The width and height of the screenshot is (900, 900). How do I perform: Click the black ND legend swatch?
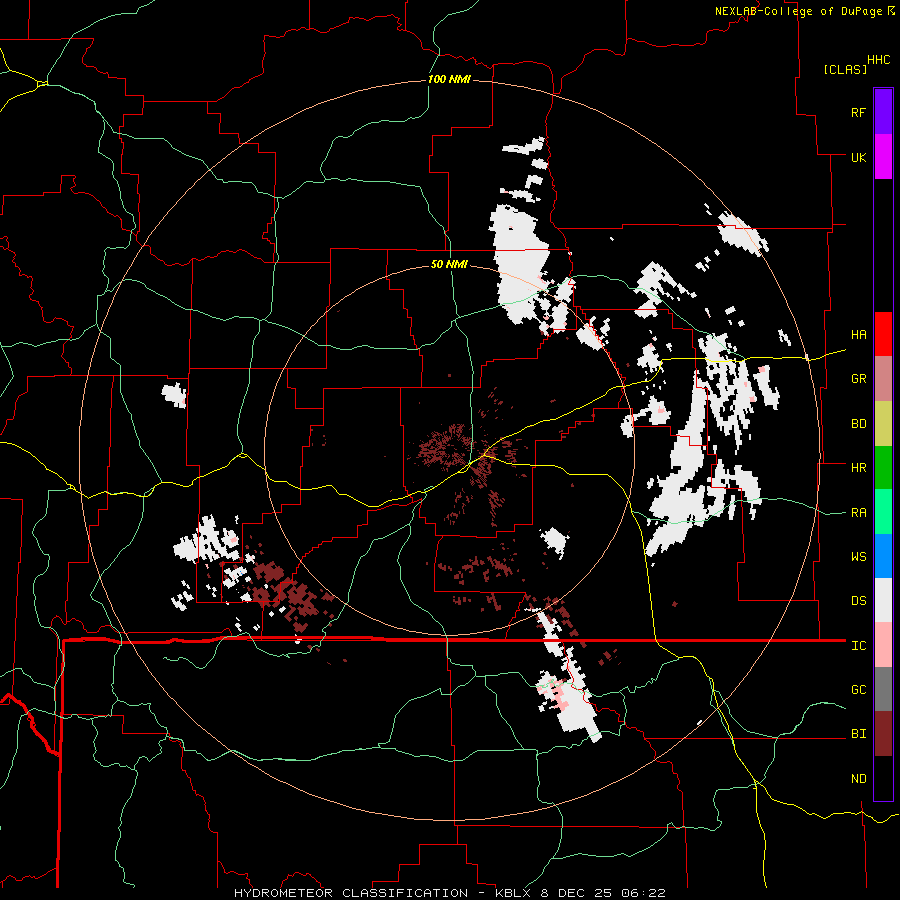(x=883, y=778)
